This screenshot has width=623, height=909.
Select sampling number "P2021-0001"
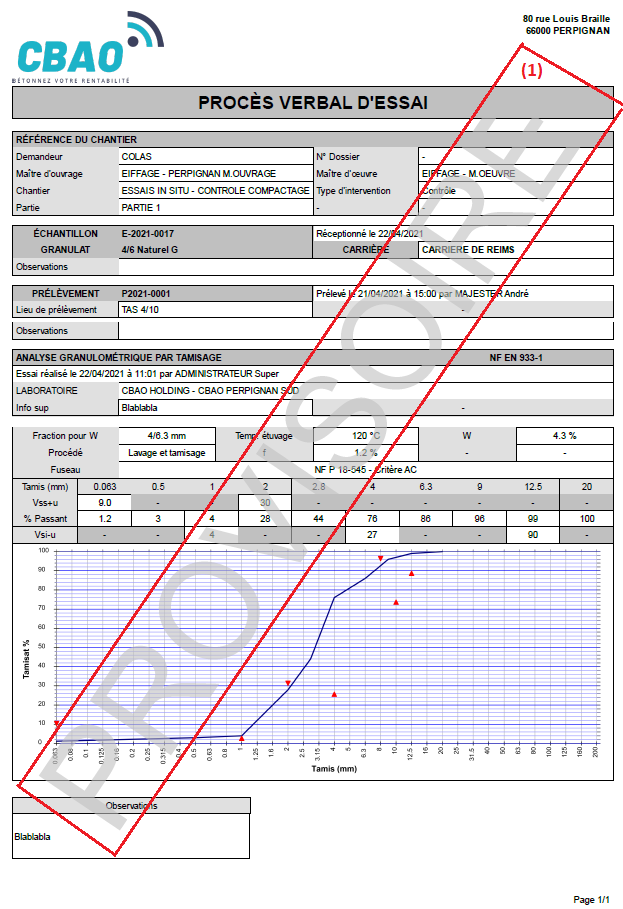(x=145, y=294)
